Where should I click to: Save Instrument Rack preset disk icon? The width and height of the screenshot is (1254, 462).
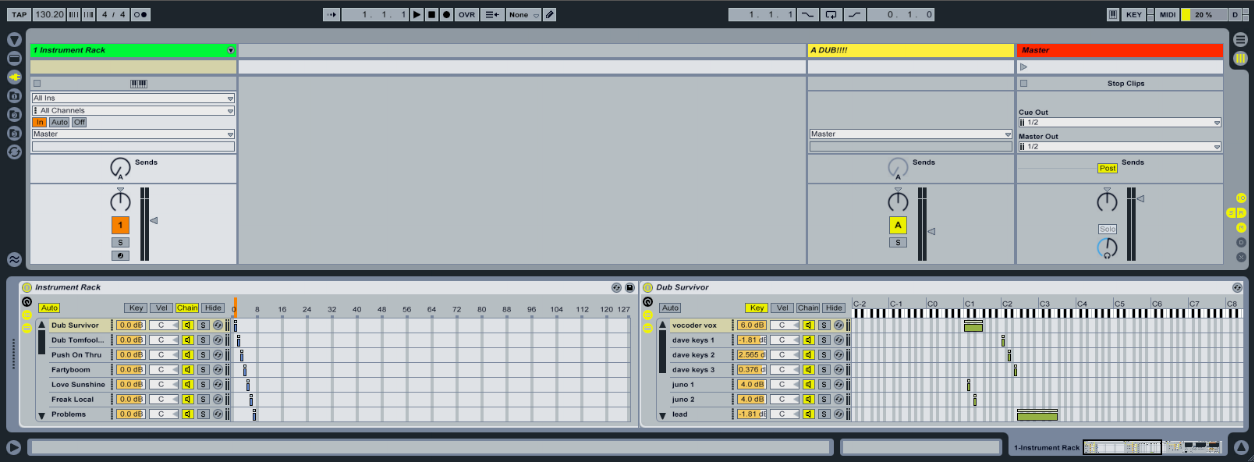pyautogui.click(x=630, y=288)
